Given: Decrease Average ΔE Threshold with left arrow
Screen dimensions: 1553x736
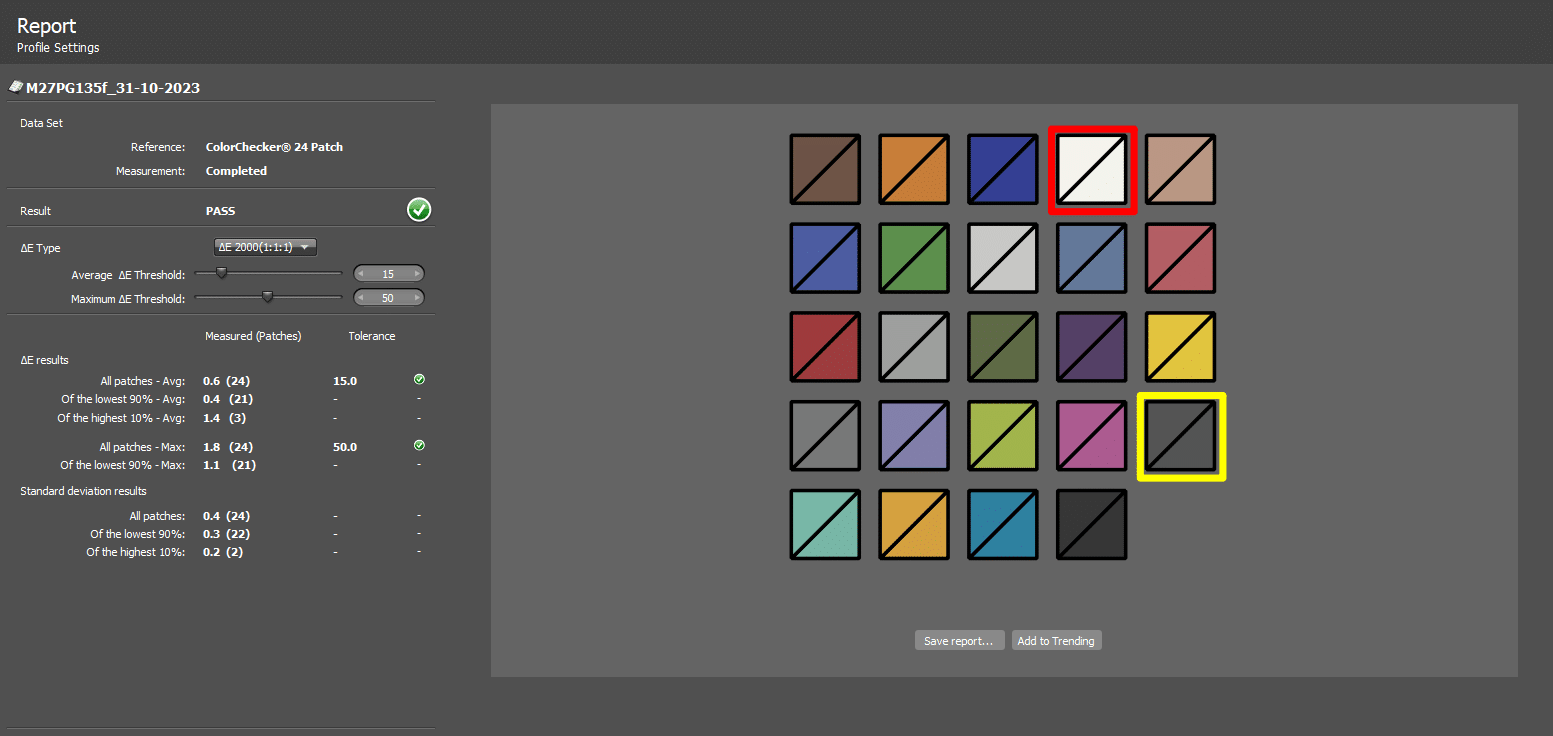Looking at the screenshot, I should [x=362, y=274].
